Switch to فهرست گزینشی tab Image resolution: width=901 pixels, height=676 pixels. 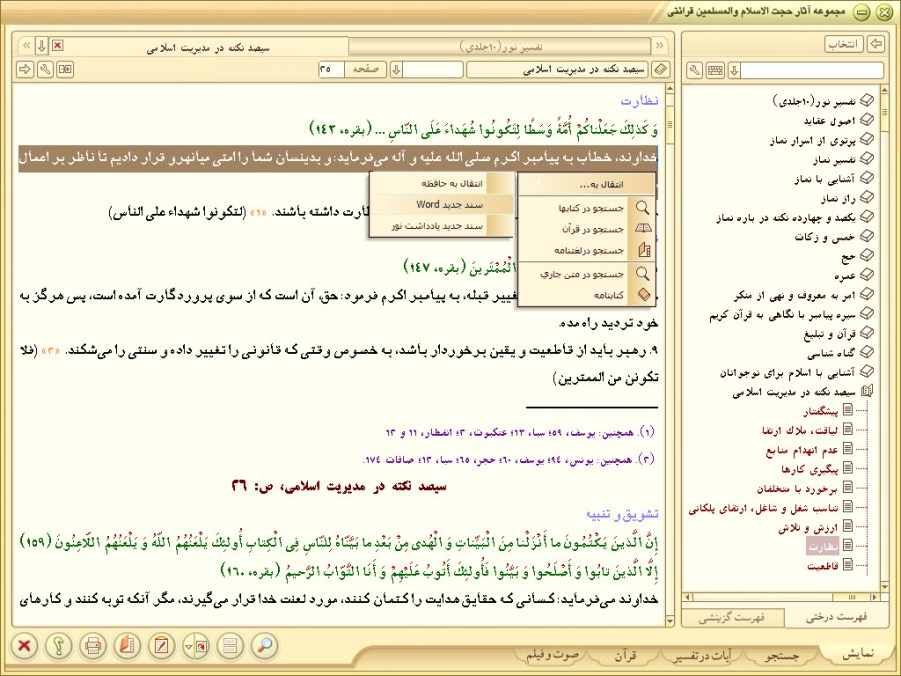point(731,618)
